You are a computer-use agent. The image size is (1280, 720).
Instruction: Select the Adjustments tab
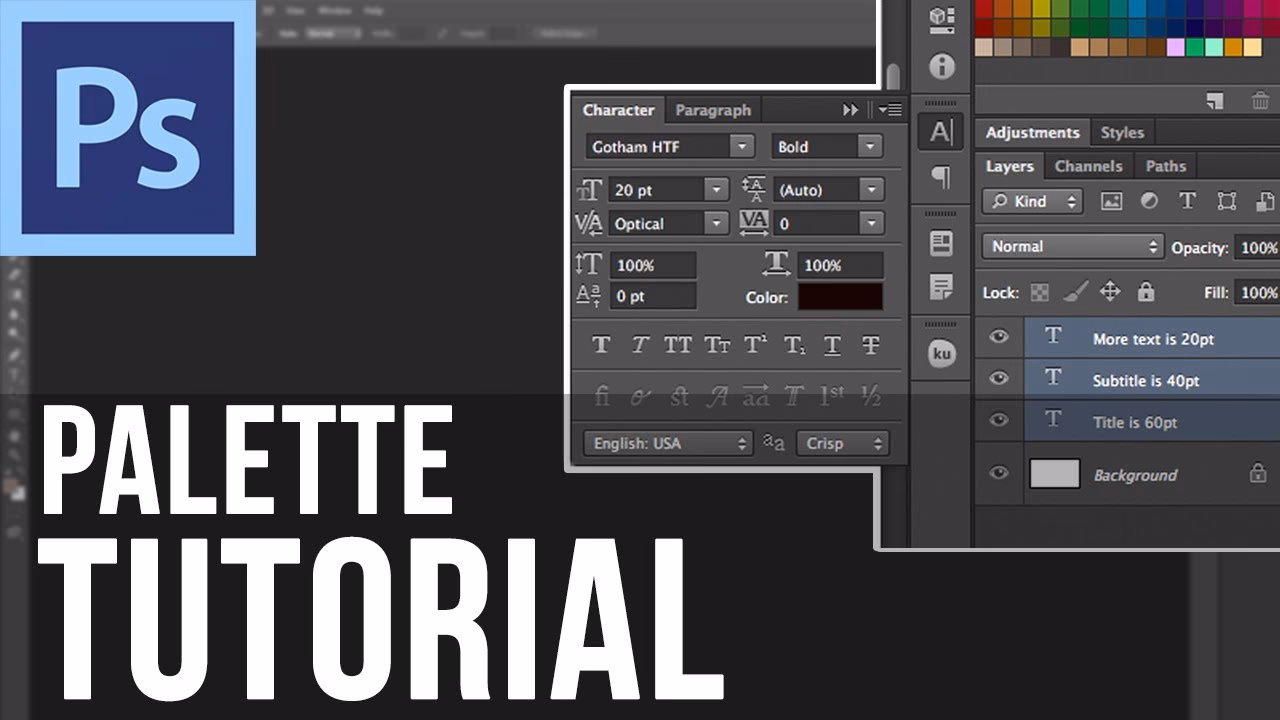1033,132
